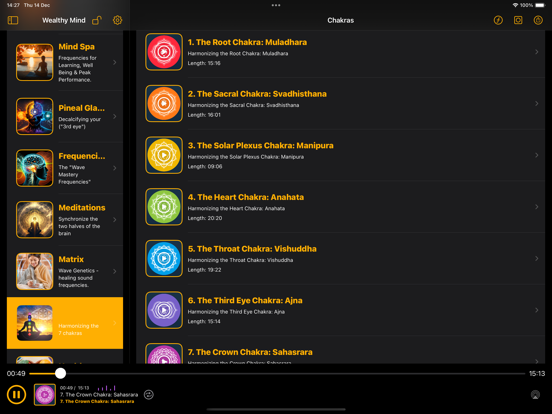This screenshot has width=552, height=414.
Task: Play the Root Chakra red icon
Action: click(164, 52)
